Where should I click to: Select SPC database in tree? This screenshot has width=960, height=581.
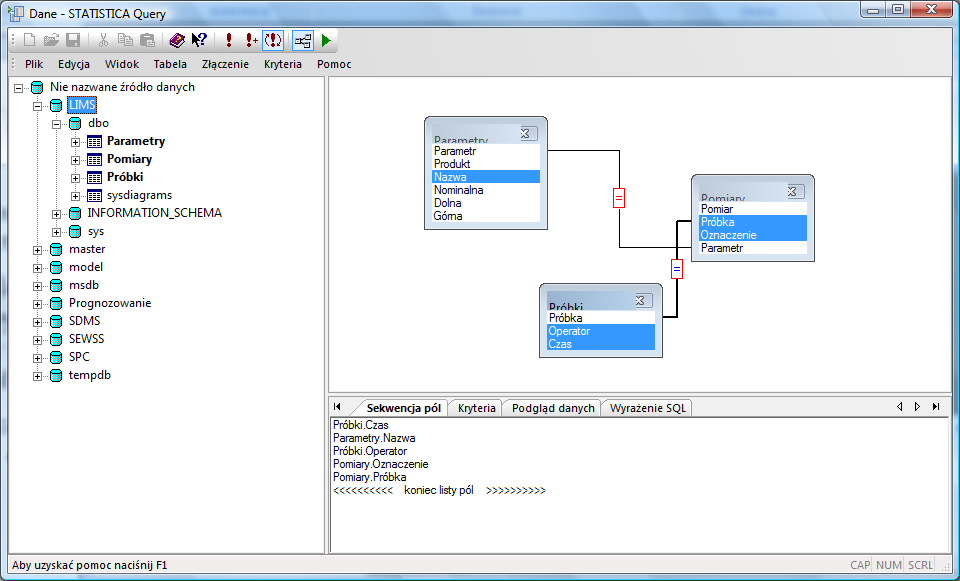[x=79, y=357]
